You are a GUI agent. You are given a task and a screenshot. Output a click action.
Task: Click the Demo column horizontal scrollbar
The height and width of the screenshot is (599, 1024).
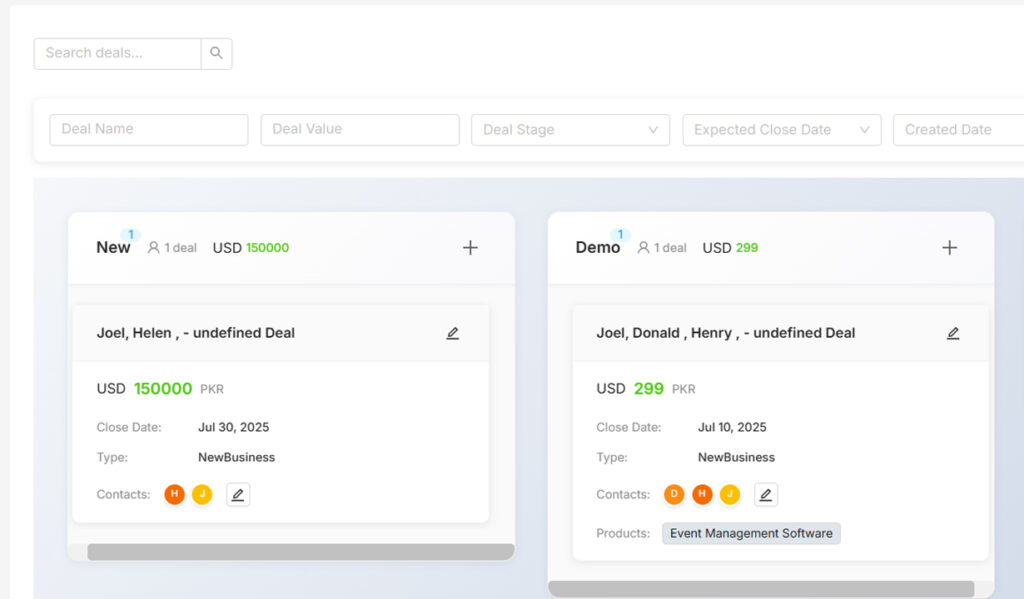pos(761,589)
